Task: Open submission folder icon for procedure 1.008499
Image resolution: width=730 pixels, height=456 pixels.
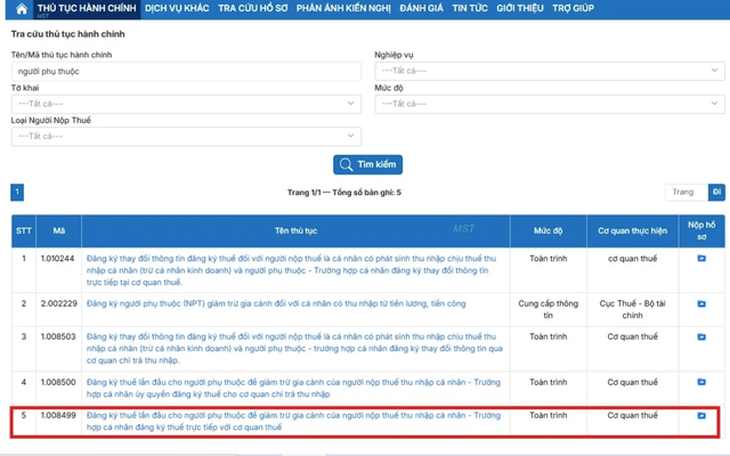Action: click(701, 415)
